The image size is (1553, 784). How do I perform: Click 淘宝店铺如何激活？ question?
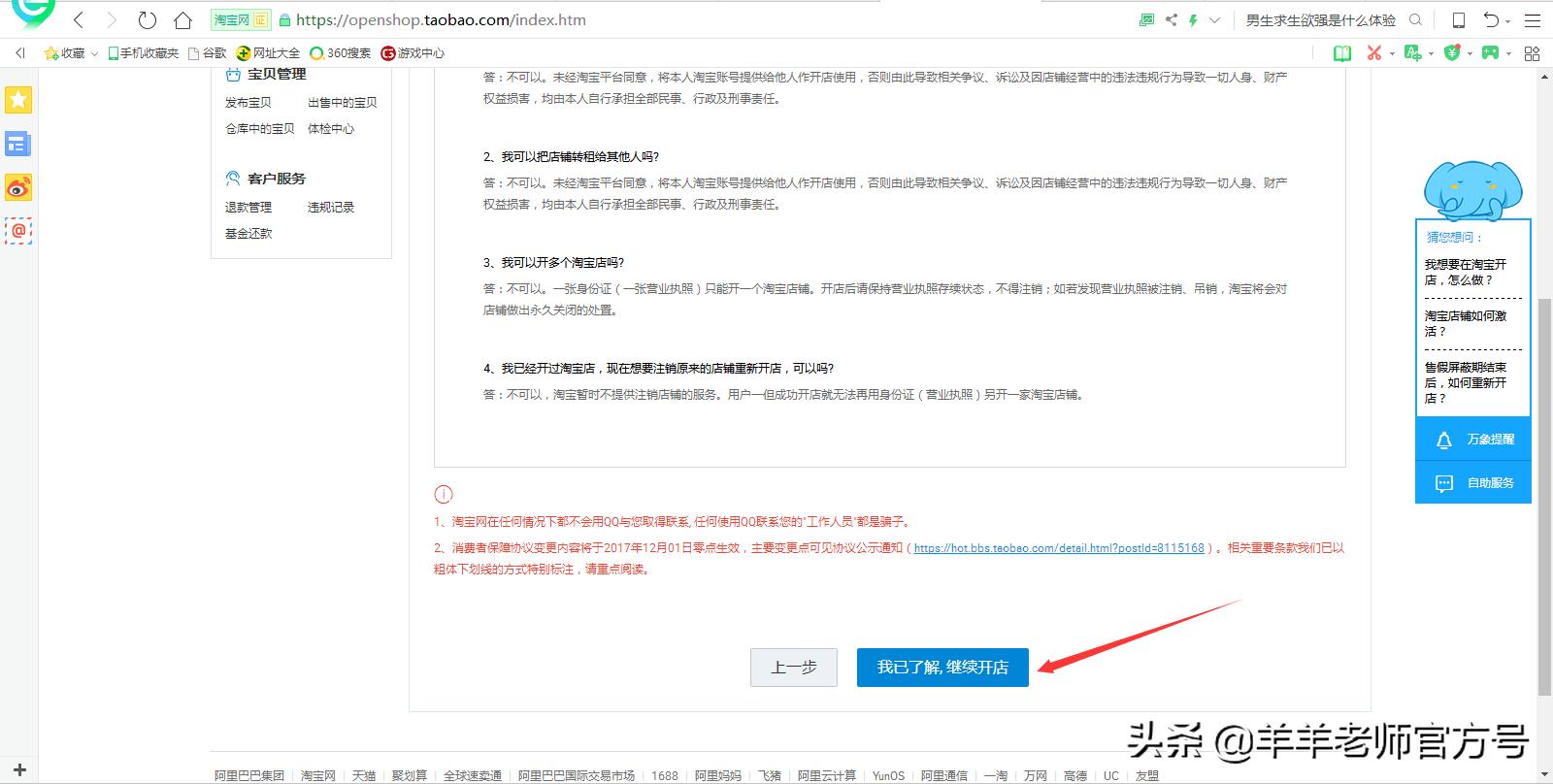(x=1466, y=323)
